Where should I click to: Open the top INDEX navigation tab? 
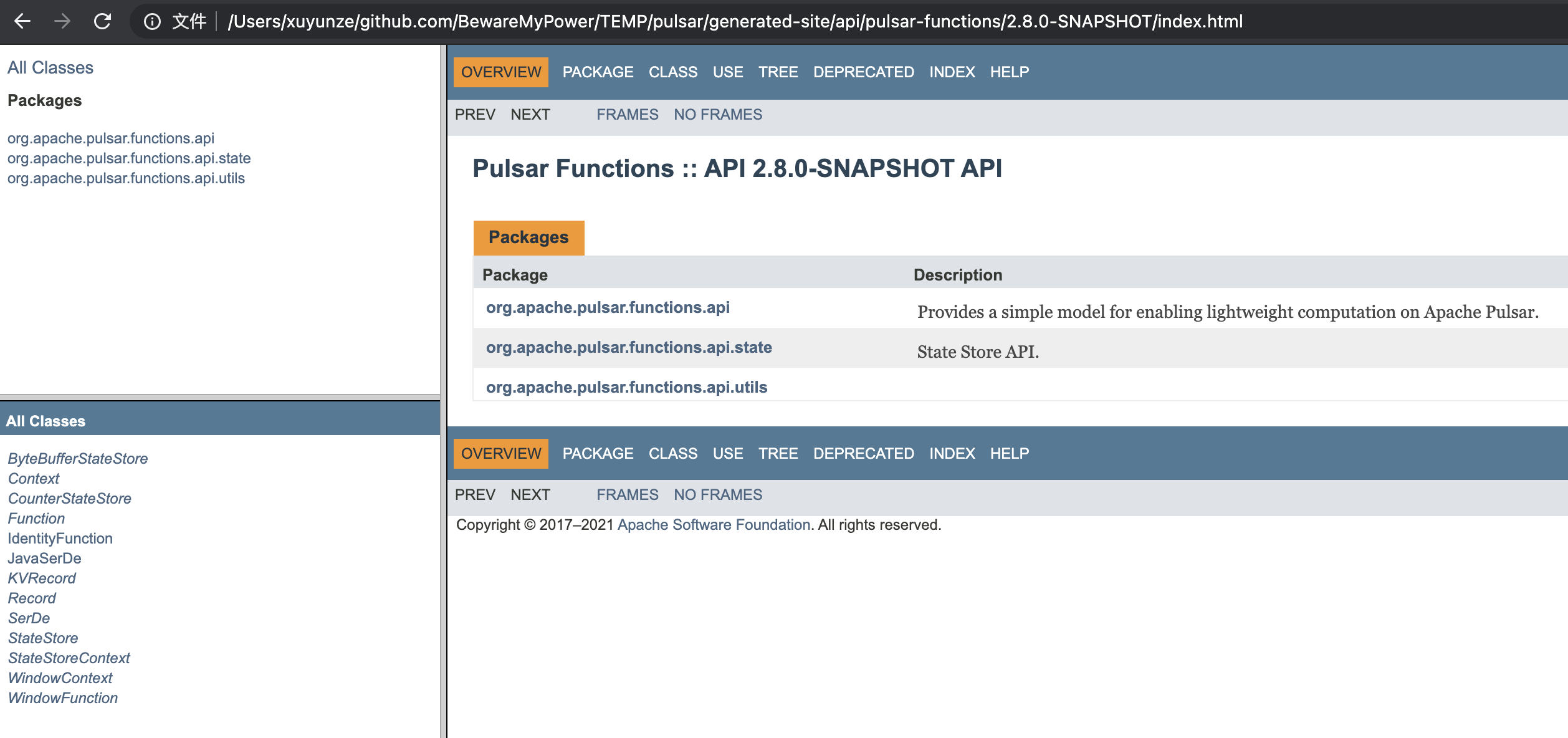[x=952, y=72]
